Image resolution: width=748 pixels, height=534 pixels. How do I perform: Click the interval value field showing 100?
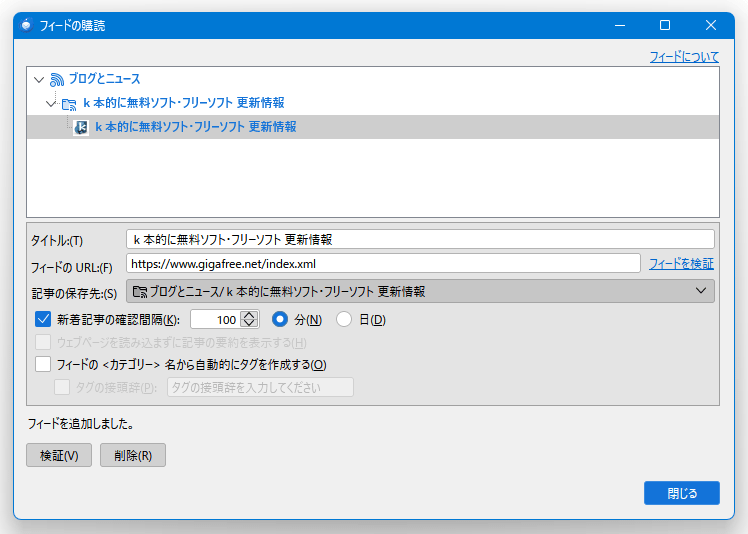click(x=215, y=319)
